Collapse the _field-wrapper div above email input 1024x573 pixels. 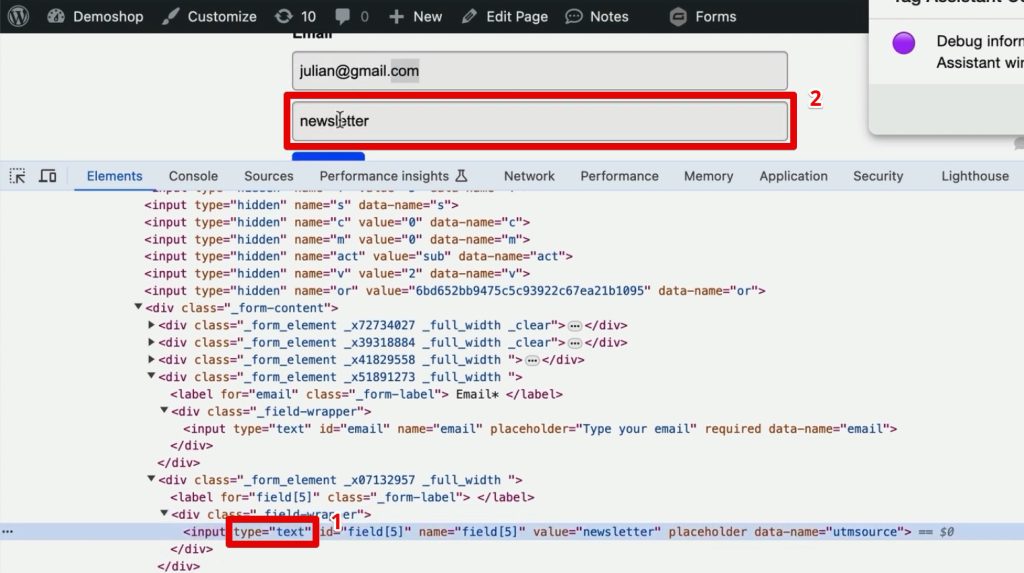click(164, 410)
